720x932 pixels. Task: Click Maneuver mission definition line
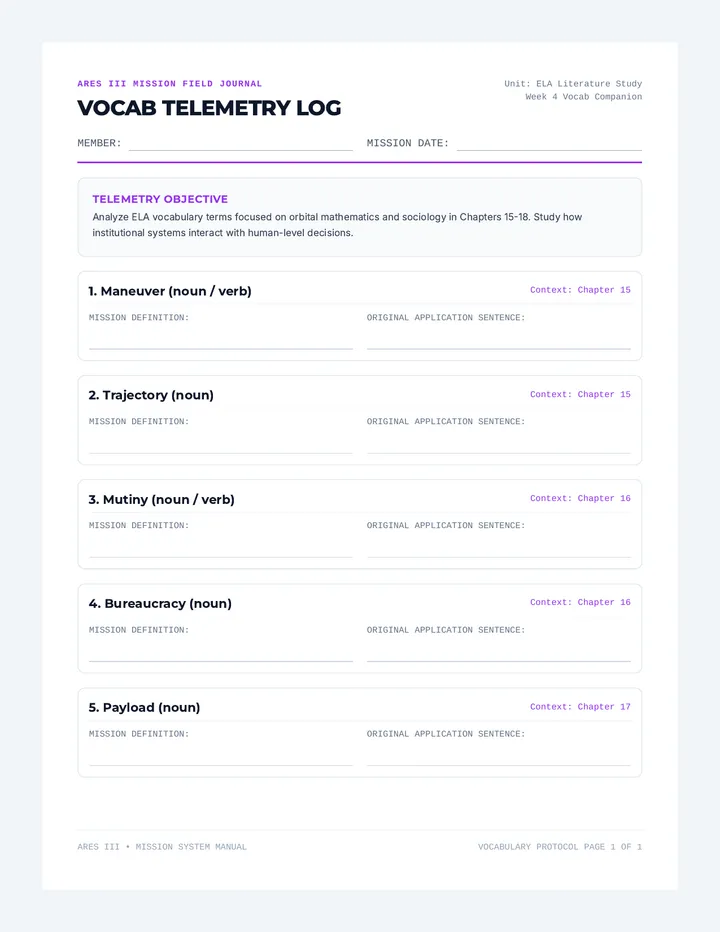221,339
